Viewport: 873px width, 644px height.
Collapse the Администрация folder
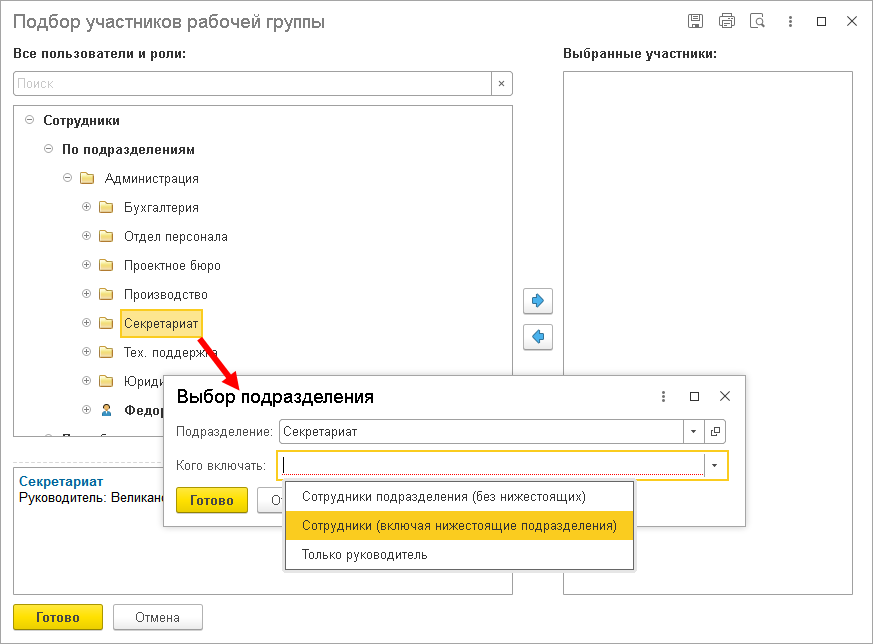click(x=67, y=178)
